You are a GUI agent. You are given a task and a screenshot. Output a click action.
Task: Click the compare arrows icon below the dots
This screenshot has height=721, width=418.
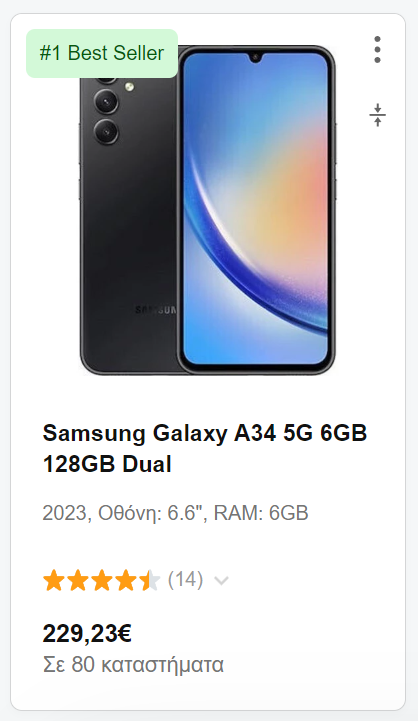(x=377, y=115)
